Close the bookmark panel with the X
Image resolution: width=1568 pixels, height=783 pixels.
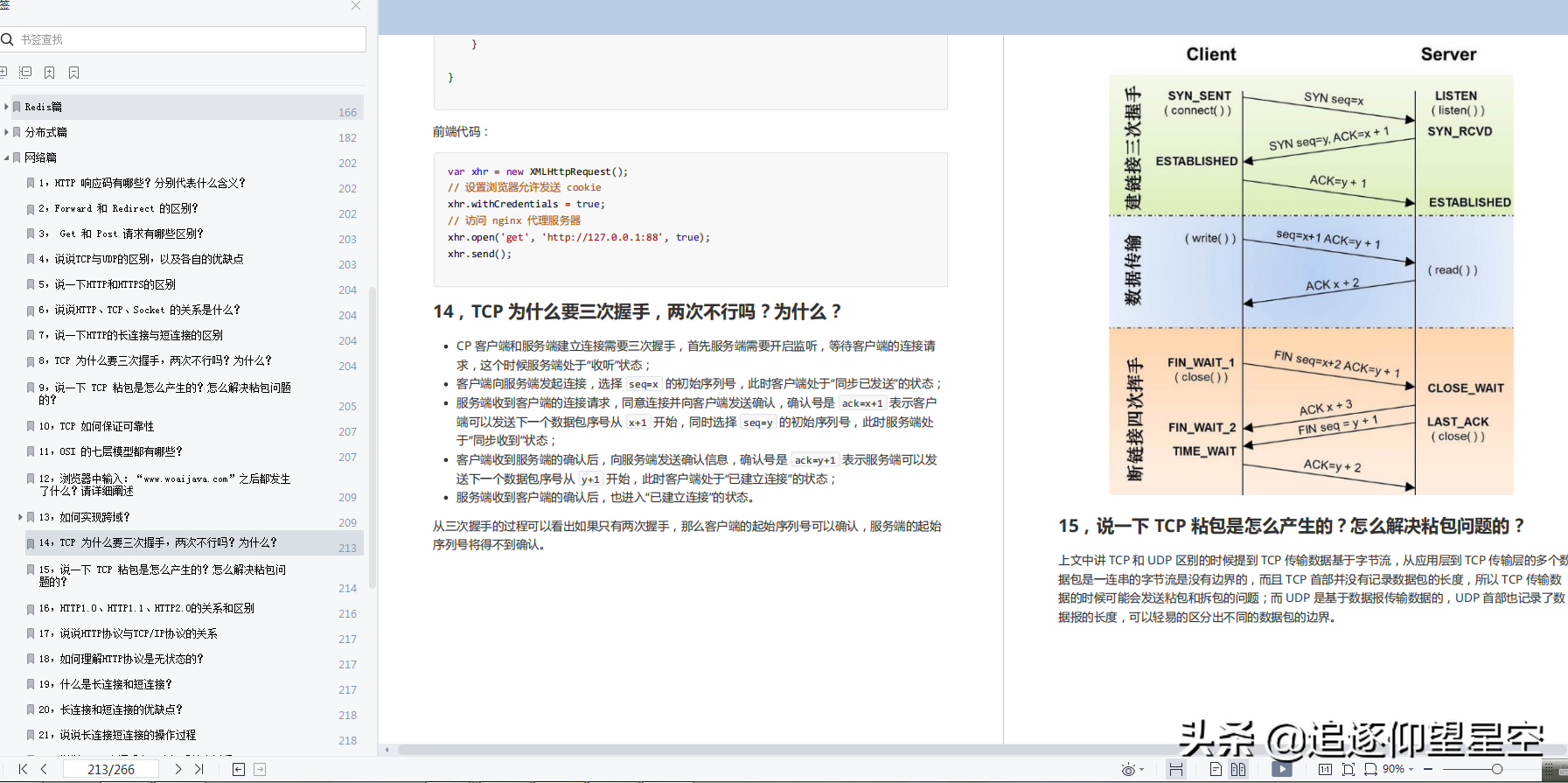[356, 6]
